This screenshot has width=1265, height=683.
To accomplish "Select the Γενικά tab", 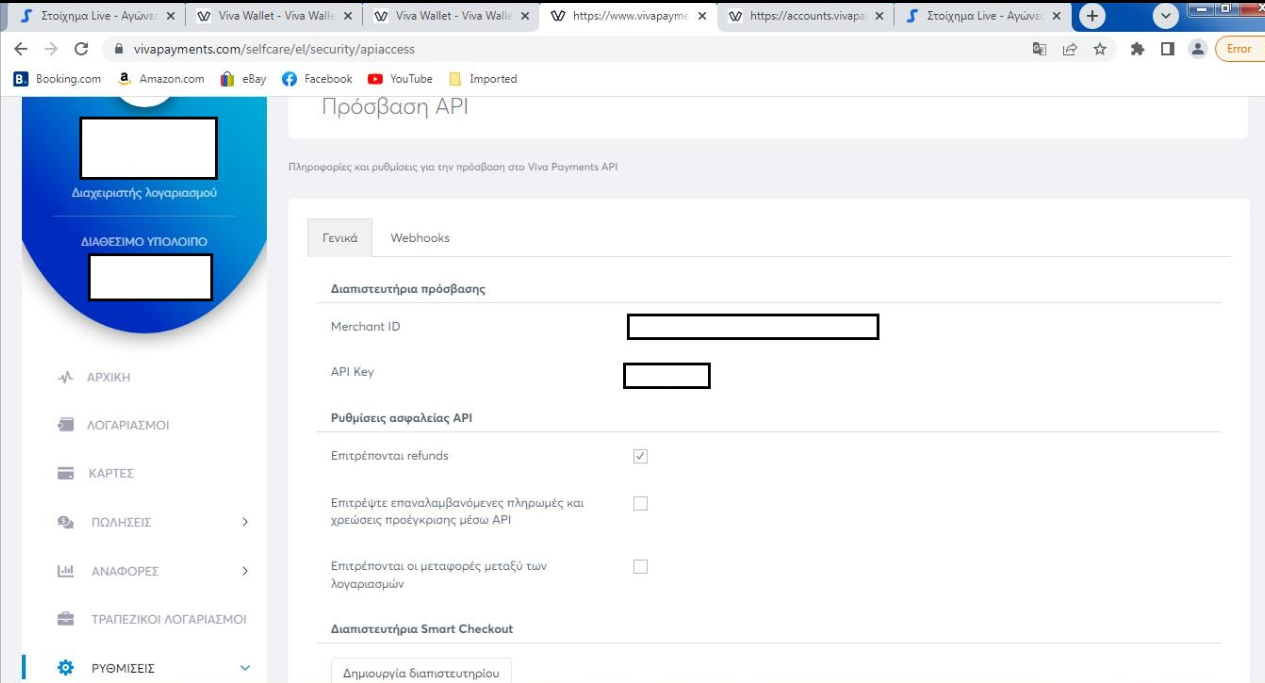I will point(340,238).
